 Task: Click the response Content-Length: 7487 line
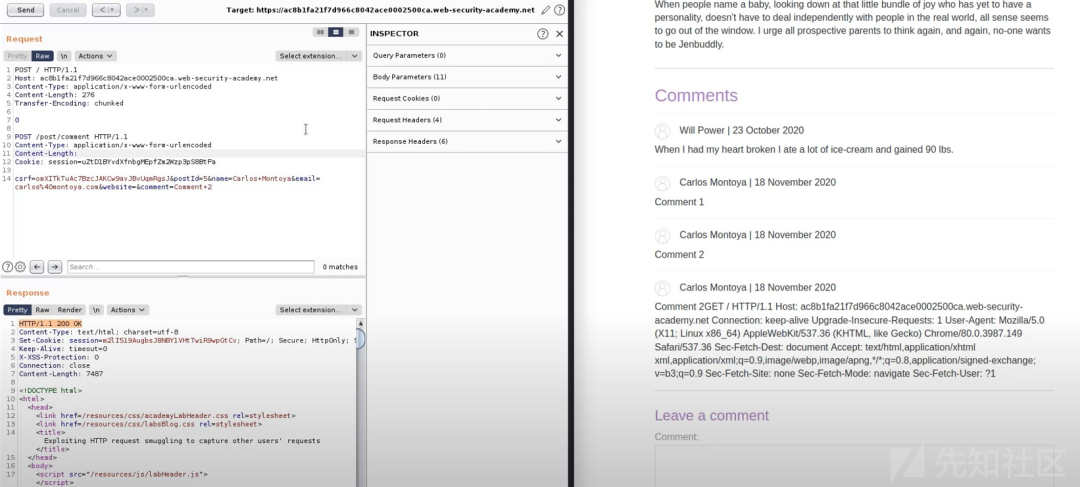point(61,374)
